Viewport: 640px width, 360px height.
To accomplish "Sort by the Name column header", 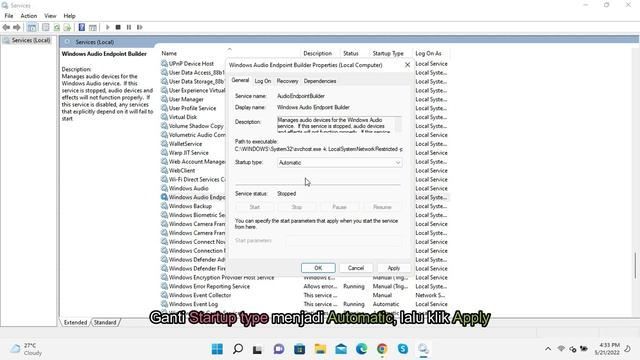I will pos(169,53).
